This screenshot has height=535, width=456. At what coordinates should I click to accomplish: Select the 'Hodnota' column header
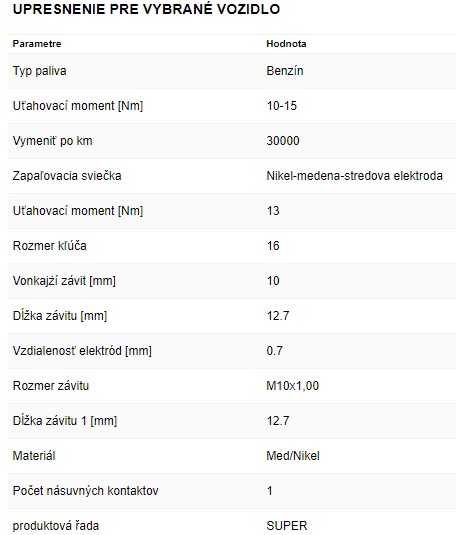(x=286, y=44)
